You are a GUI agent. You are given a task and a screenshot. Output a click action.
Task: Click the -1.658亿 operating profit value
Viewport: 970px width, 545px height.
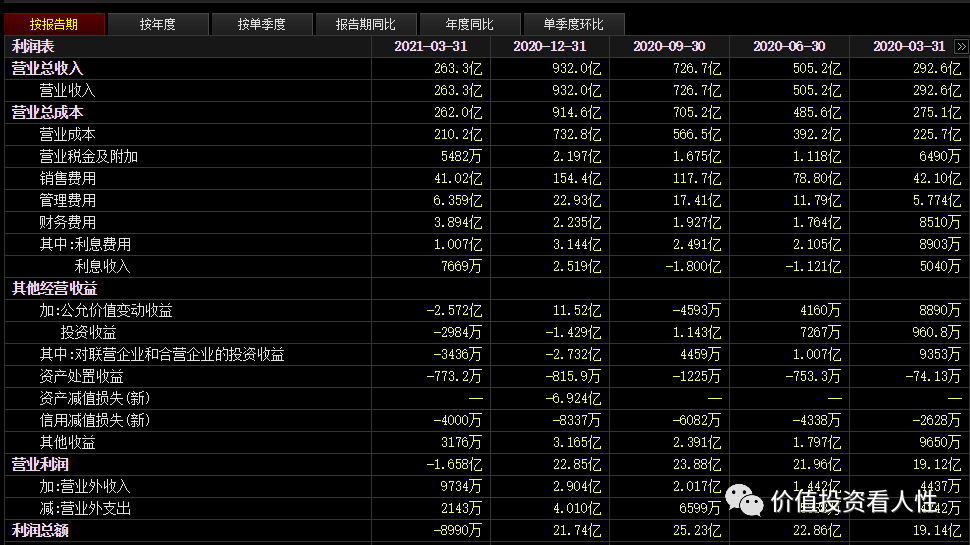(x=454, y=465)
